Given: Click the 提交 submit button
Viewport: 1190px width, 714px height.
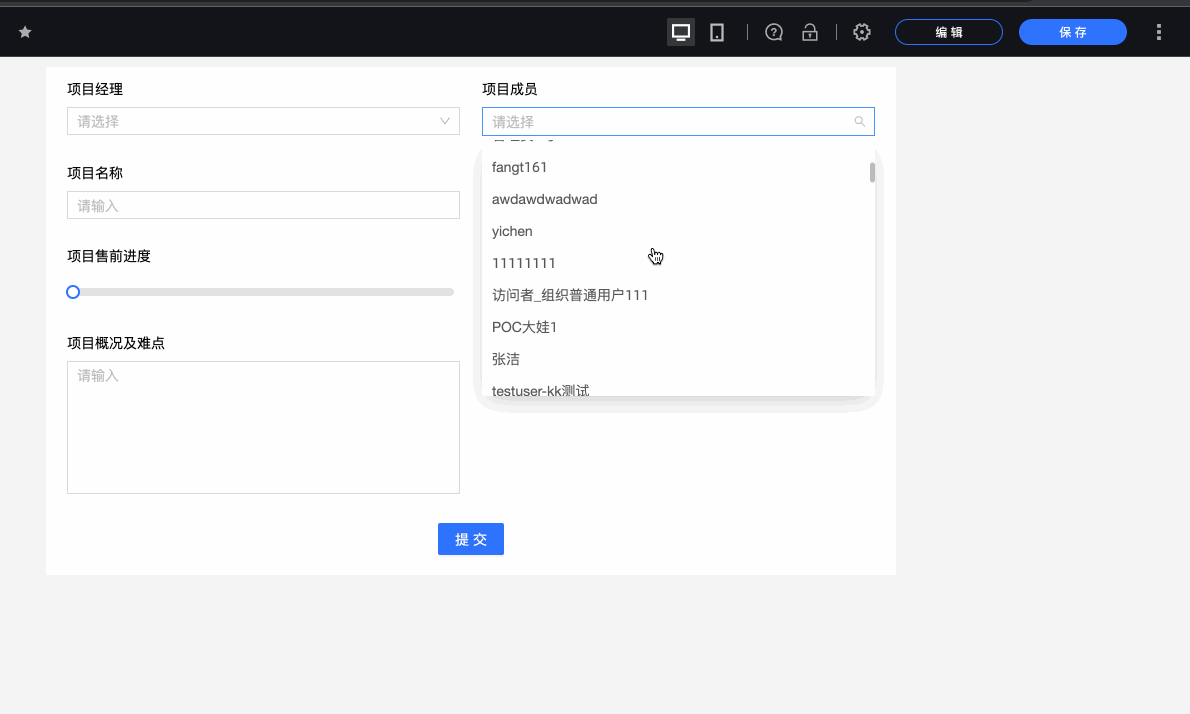Looking at the screenshot, I should [471, 539].
